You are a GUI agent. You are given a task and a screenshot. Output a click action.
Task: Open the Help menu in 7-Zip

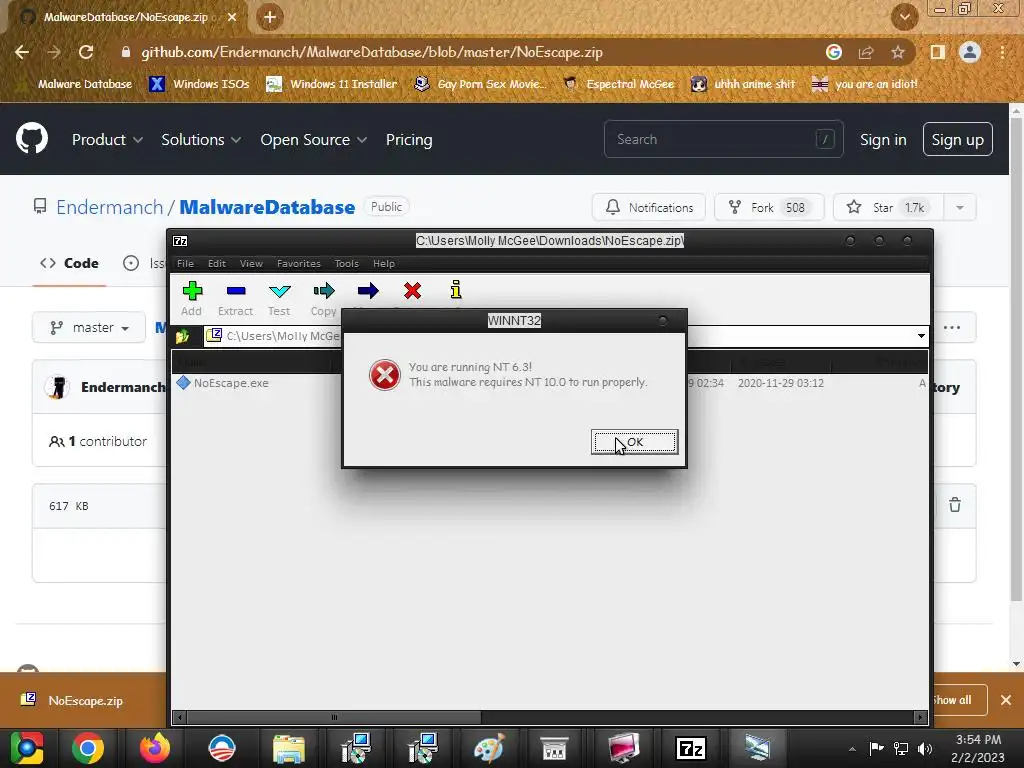(x=383, y=264)
